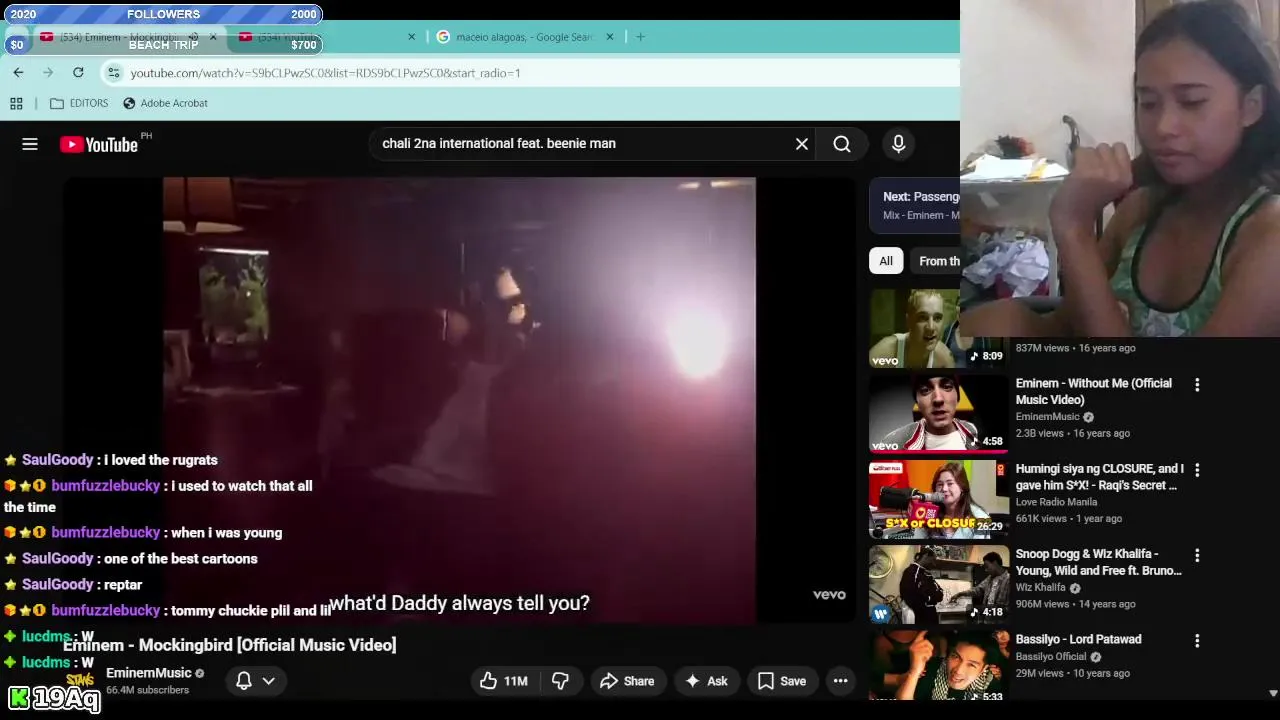Reload the page with the refresh icon

(78, 72)
